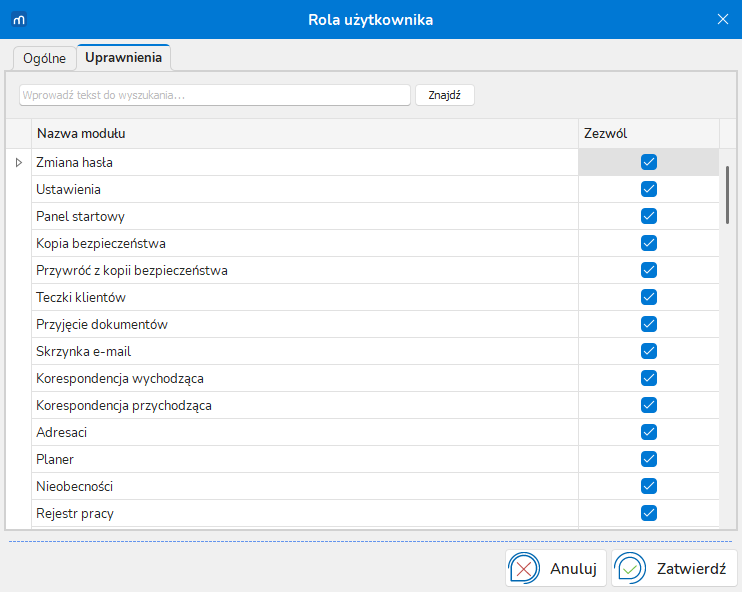Uncheck Adresaci permission
The height and width of the screenshot is (592, 742).
pos(649,432)
